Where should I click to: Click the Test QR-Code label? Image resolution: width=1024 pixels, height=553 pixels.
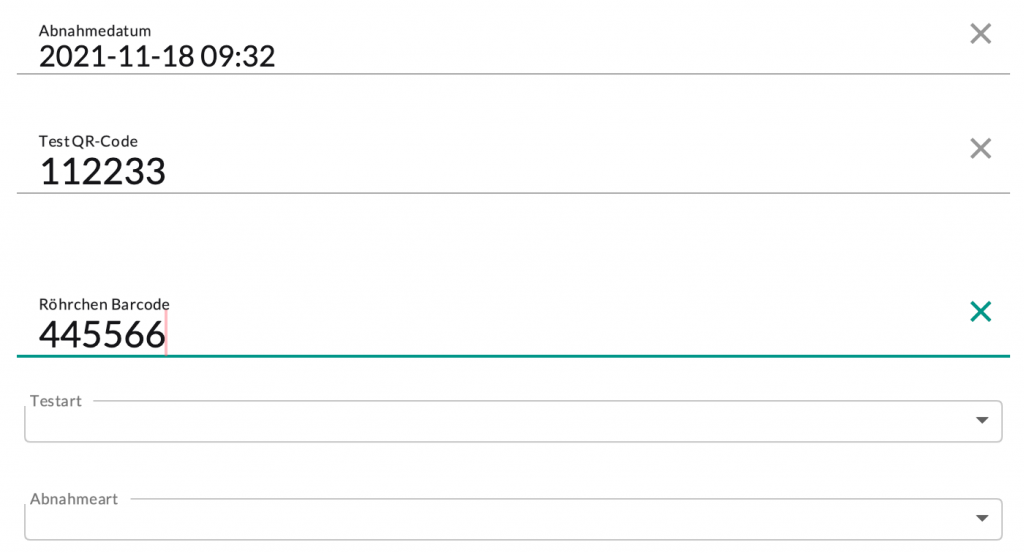click(88, 141)
